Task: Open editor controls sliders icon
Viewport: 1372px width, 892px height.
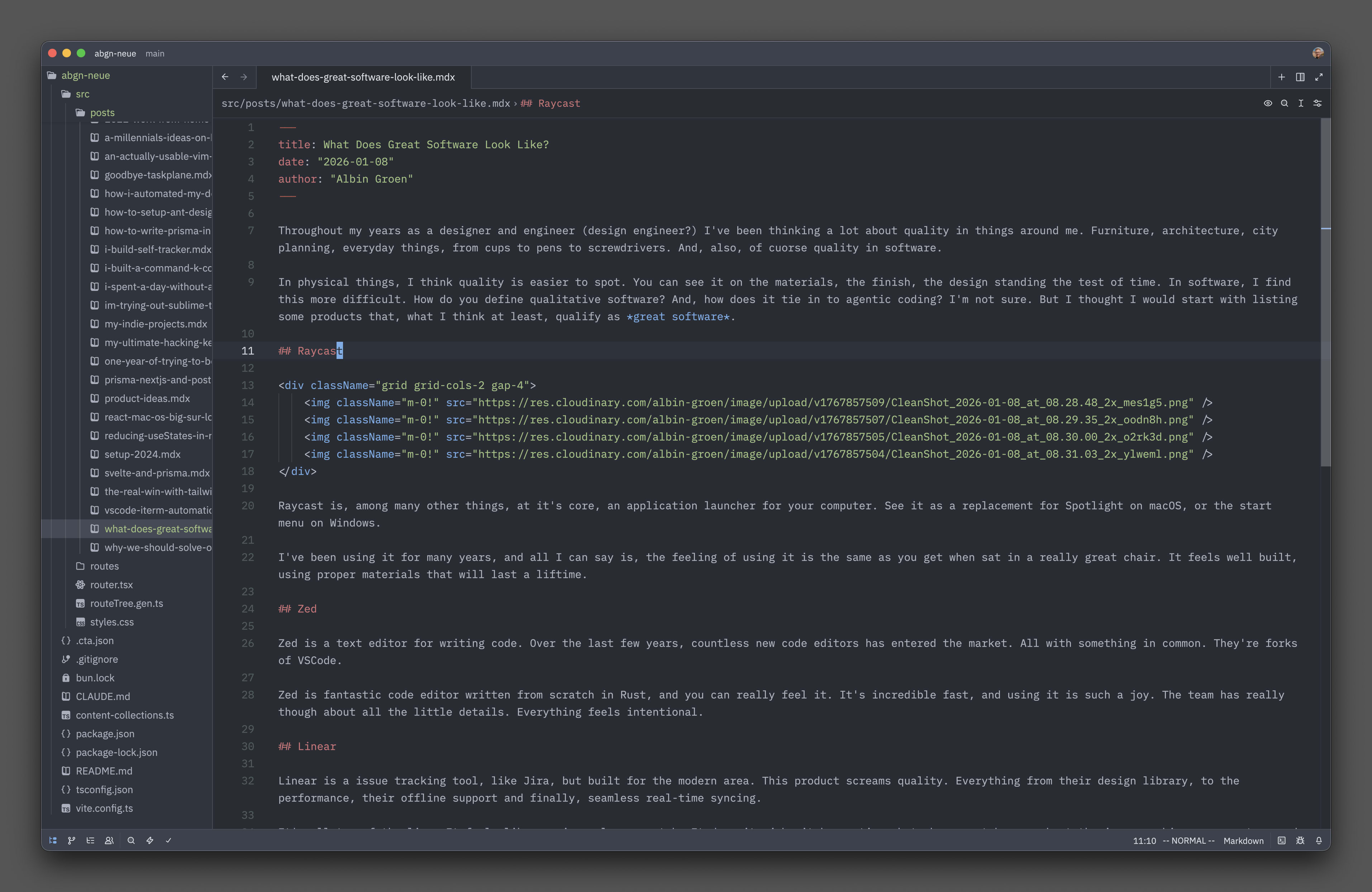Action: (1317, 103)
